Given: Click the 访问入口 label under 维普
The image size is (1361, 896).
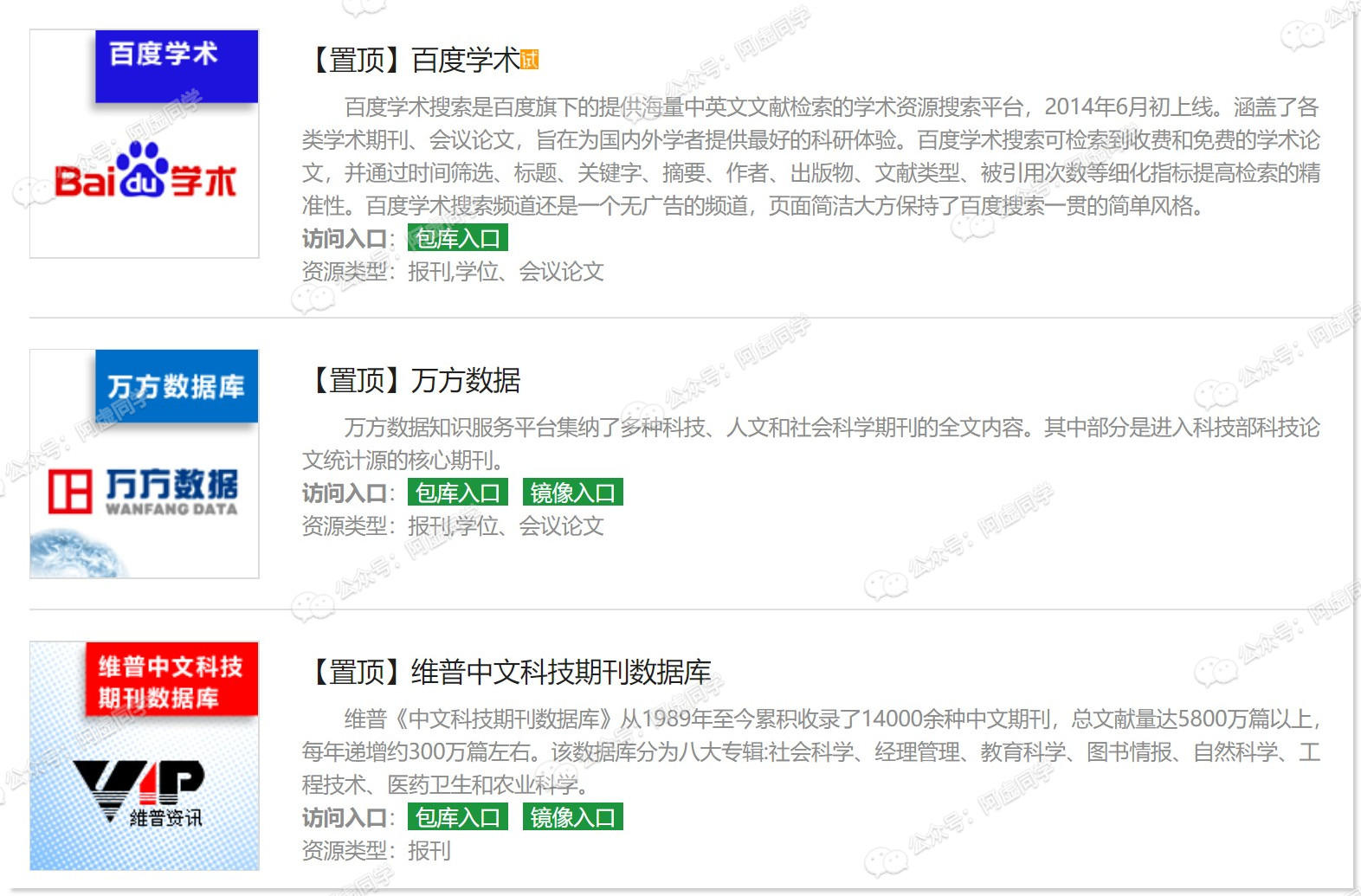Looking at the screenshot, I should pos(348,817).
